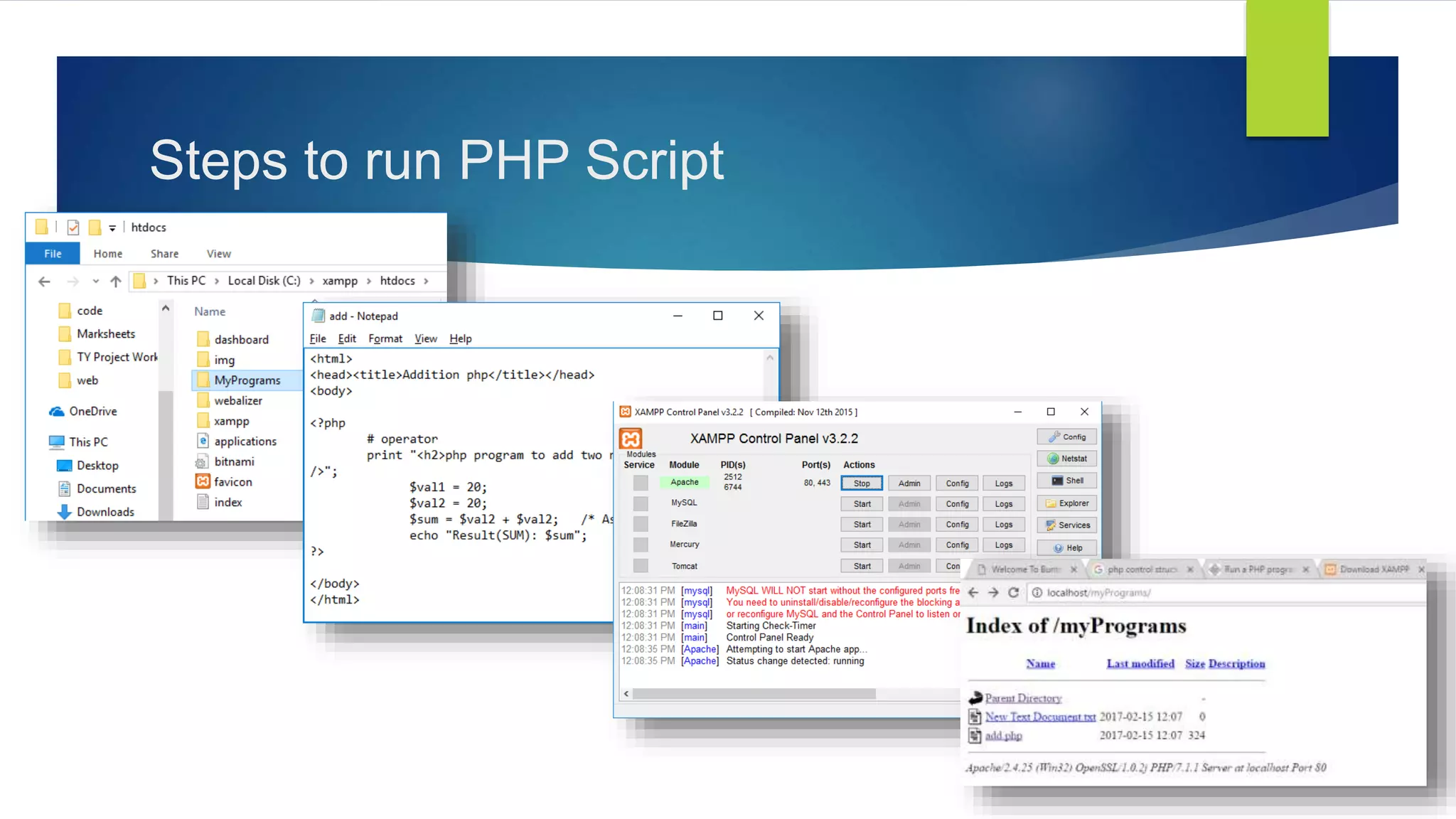Open the add.php link in browser

click(1003, 736)
